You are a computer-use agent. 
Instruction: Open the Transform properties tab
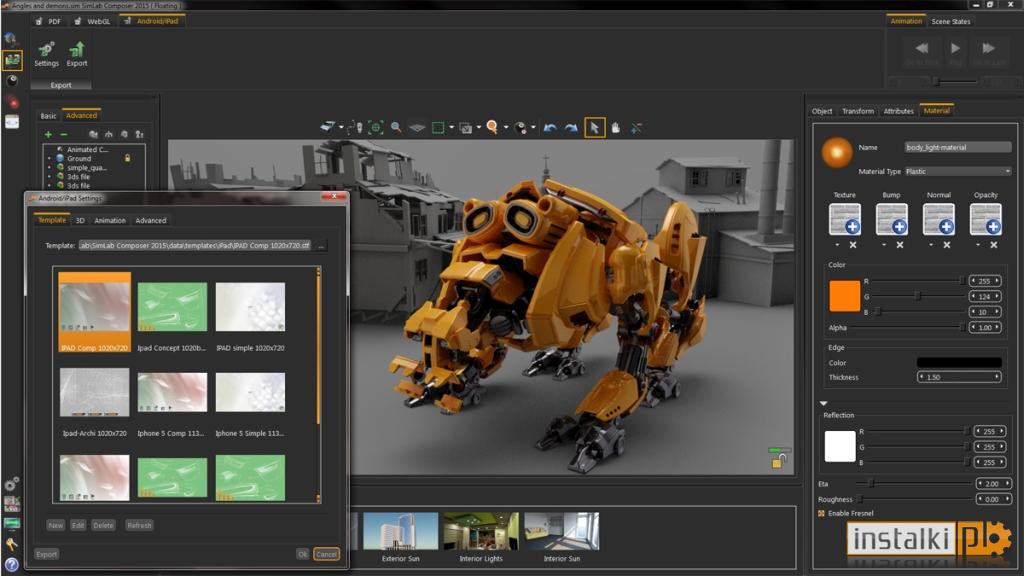pyautogui.click(x=857, y=111)
